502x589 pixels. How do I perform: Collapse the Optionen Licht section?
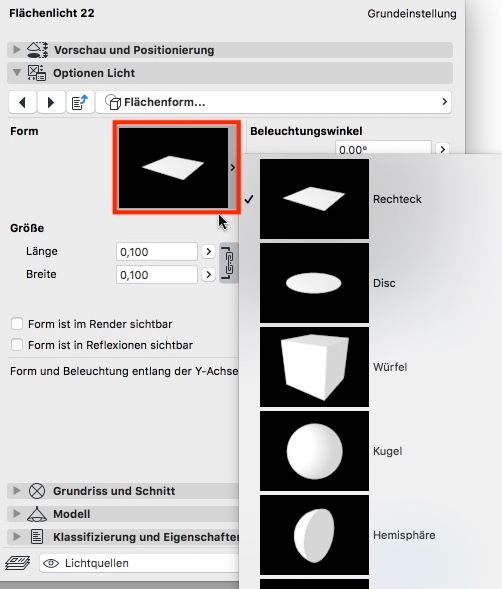pos(17,72)
